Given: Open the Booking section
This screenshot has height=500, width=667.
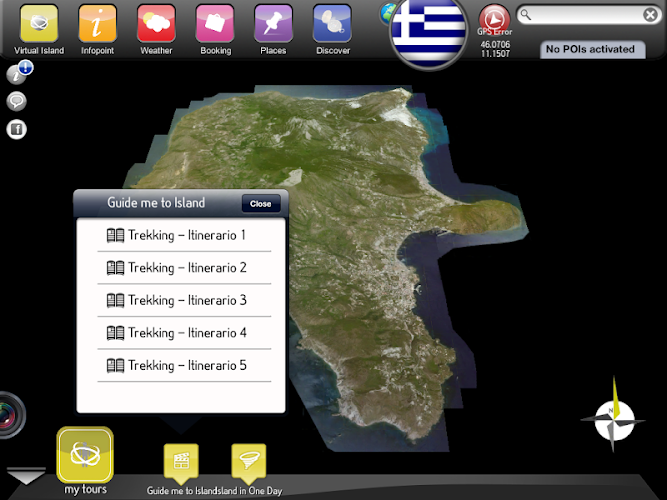Looking at the screenshot, I should [215, 24].
